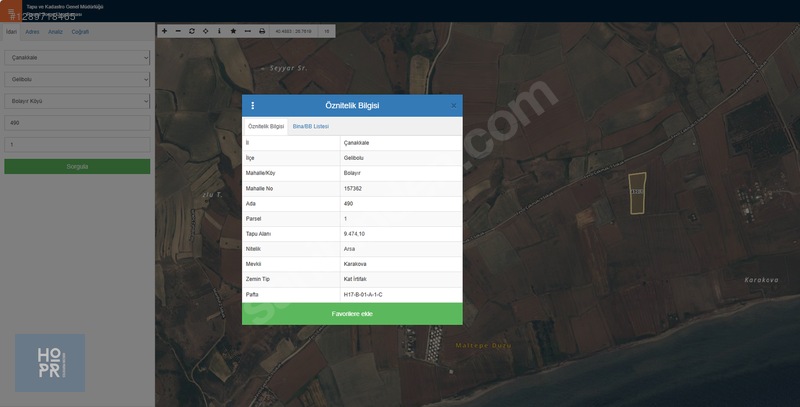
Task: Open the İdari tab in the sidebar
Action: [x=11, y=32]
